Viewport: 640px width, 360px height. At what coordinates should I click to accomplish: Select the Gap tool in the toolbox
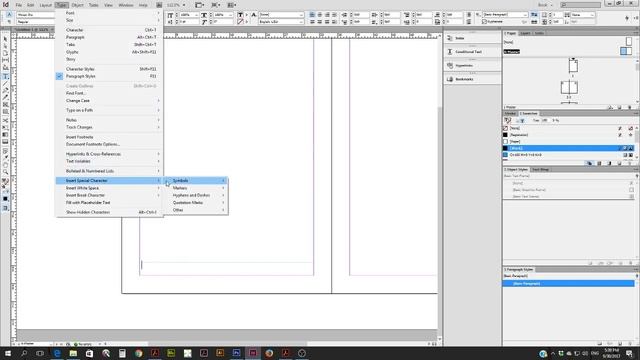(5, 60)
